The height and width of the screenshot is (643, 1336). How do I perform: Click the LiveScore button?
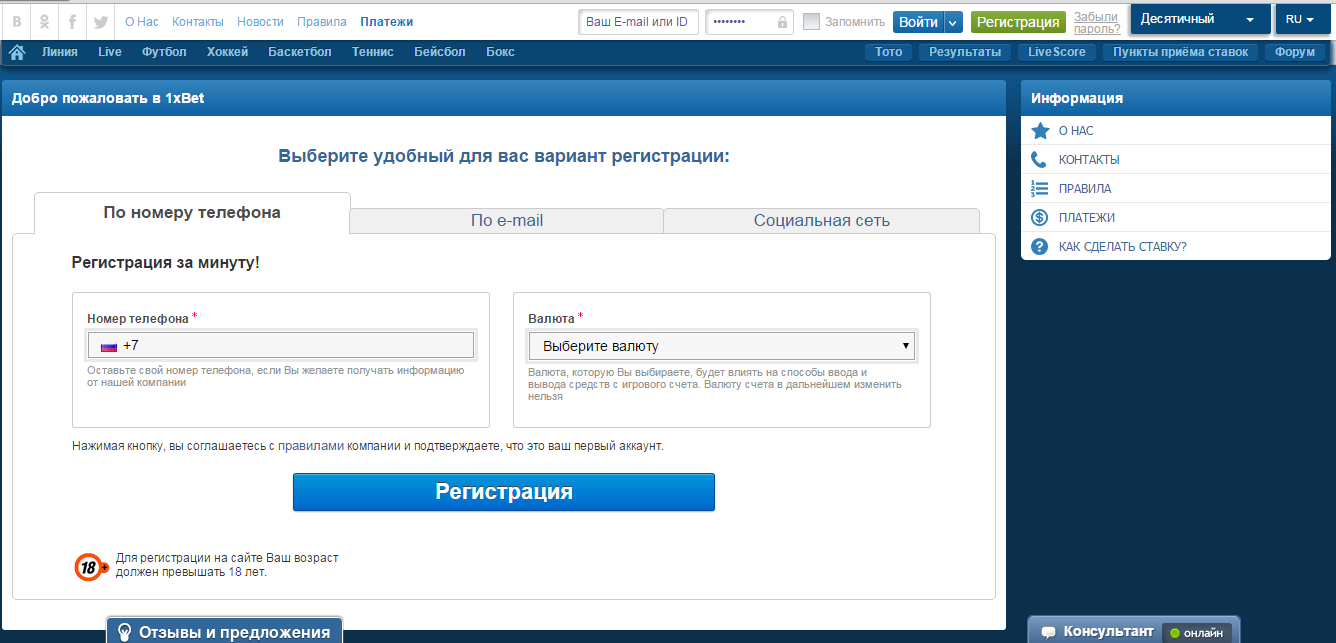(x=1057, y=52)
